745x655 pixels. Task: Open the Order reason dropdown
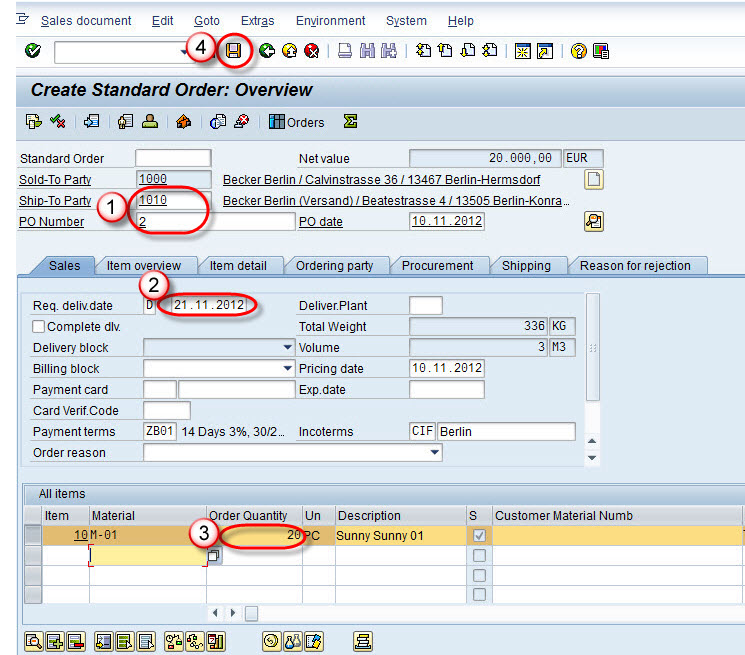pyautogui.click(x=434, y=452)
